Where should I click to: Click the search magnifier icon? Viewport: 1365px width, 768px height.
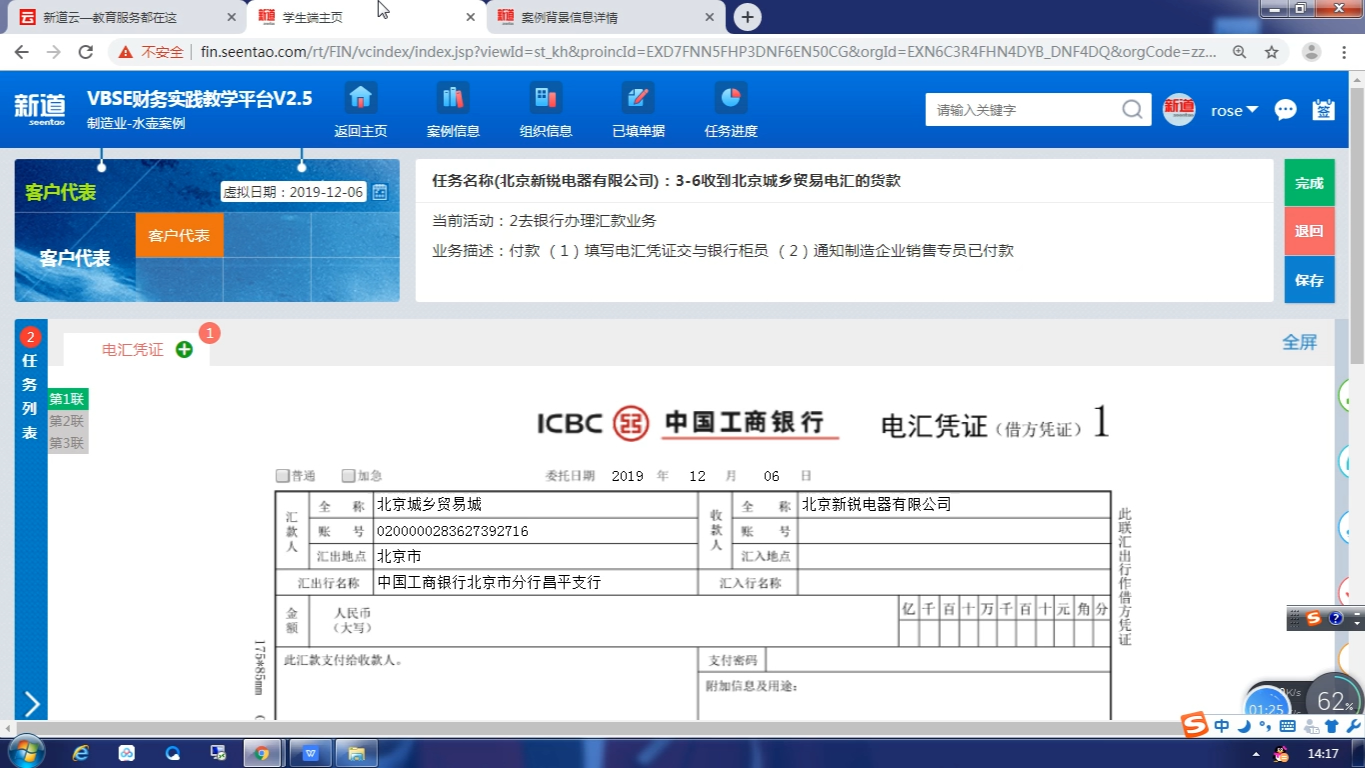click(1132, 110)
